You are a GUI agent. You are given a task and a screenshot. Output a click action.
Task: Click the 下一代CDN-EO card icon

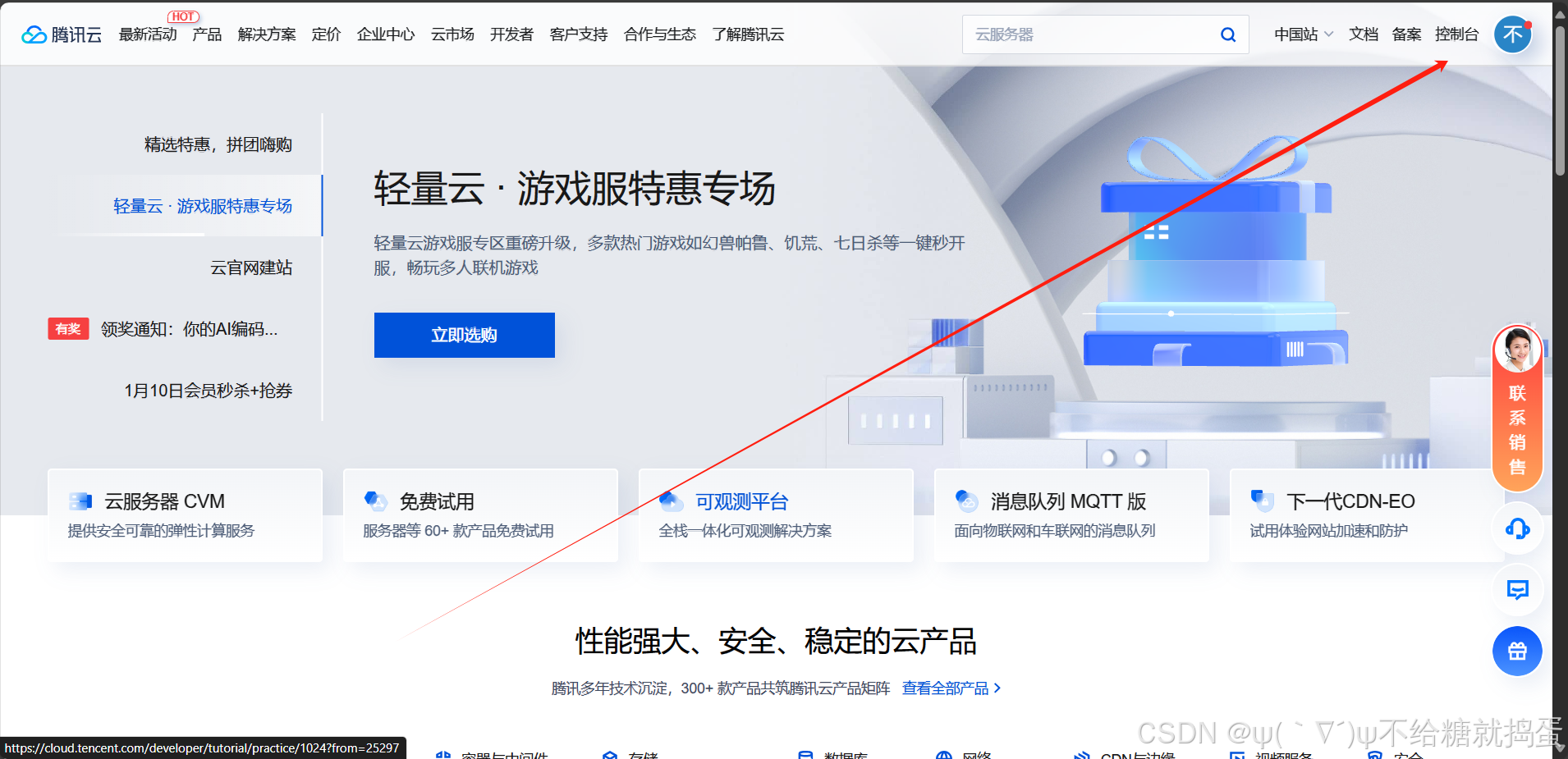coord(1263,501)
